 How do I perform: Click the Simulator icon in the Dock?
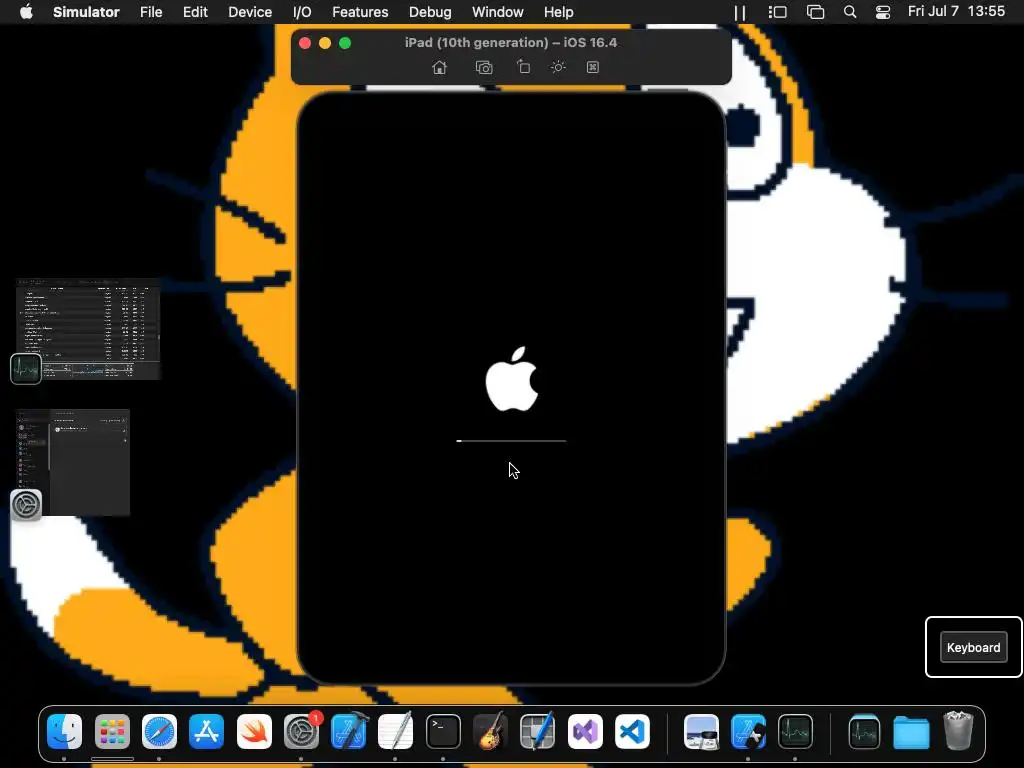(x=748, y=731)
